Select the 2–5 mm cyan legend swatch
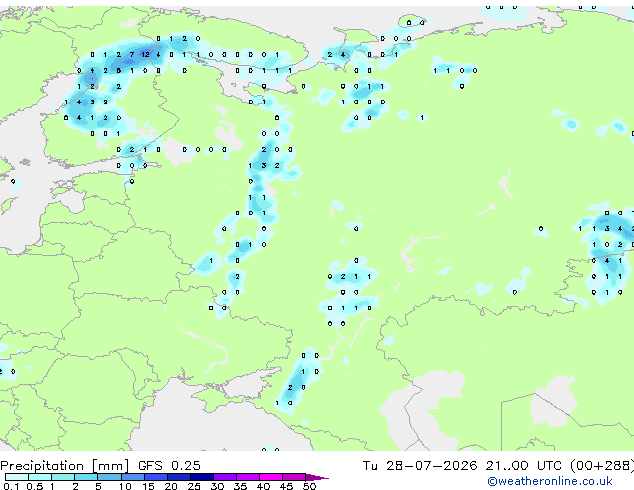Viewport: 634px width, 490px height. pyautogui.click(x=86, y=477)
